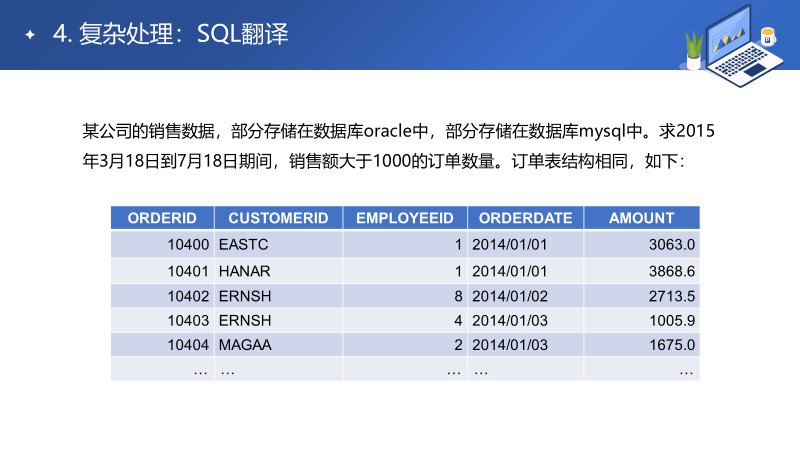
Task: Select the CUSTOMERID column header
Action: (279, 218)
